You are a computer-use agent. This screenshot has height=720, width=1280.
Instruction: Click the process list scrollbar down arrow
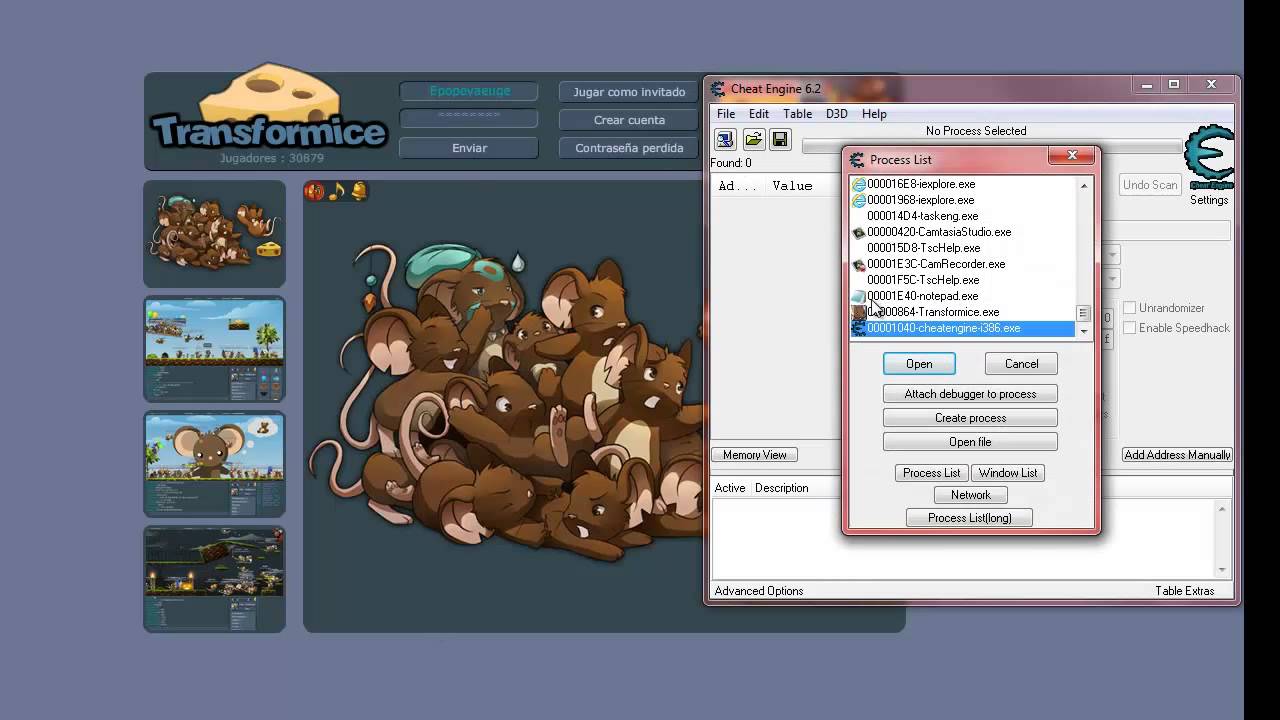[1083, 331]
